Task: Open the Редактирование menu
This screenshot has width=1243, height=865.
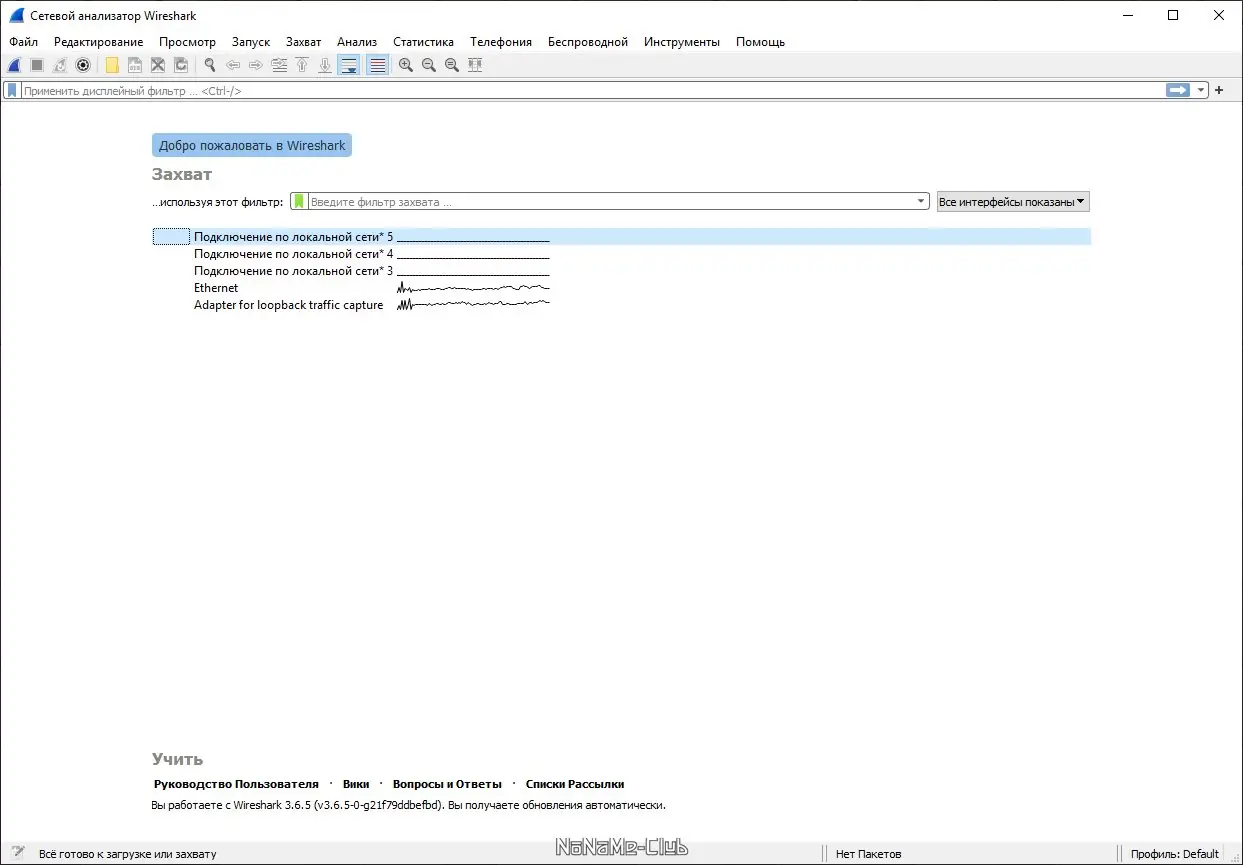Action: 99,42
